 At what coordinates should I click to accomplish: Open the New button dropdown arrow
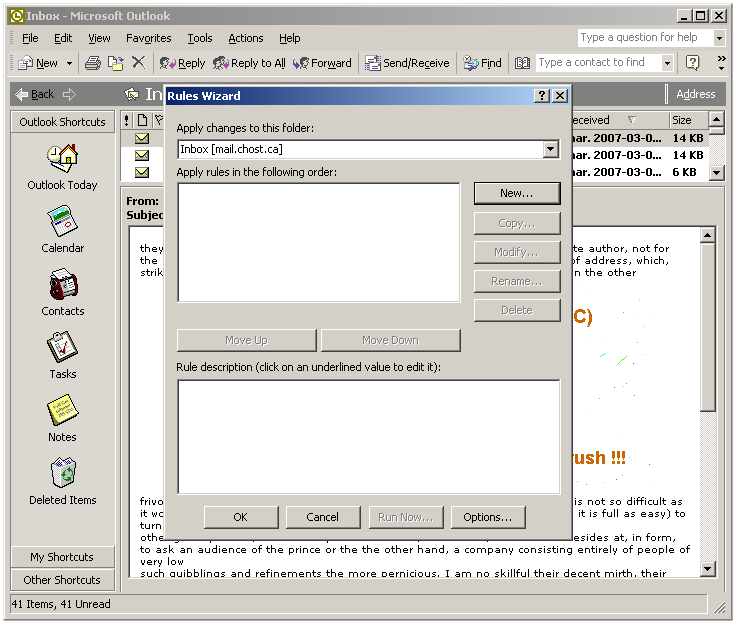point(69,63)
